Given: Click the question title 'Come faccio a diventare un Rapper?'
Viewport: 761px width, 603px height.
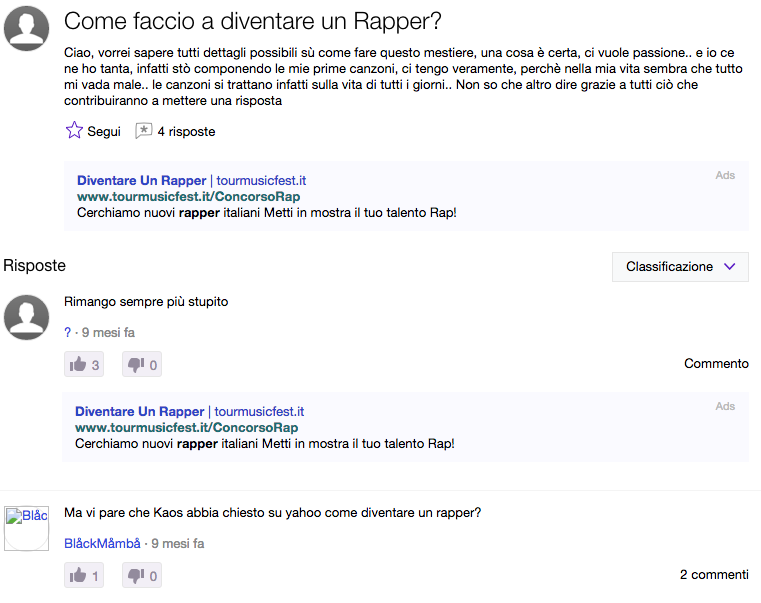Looking at the screenshot, I should (253, 21).
